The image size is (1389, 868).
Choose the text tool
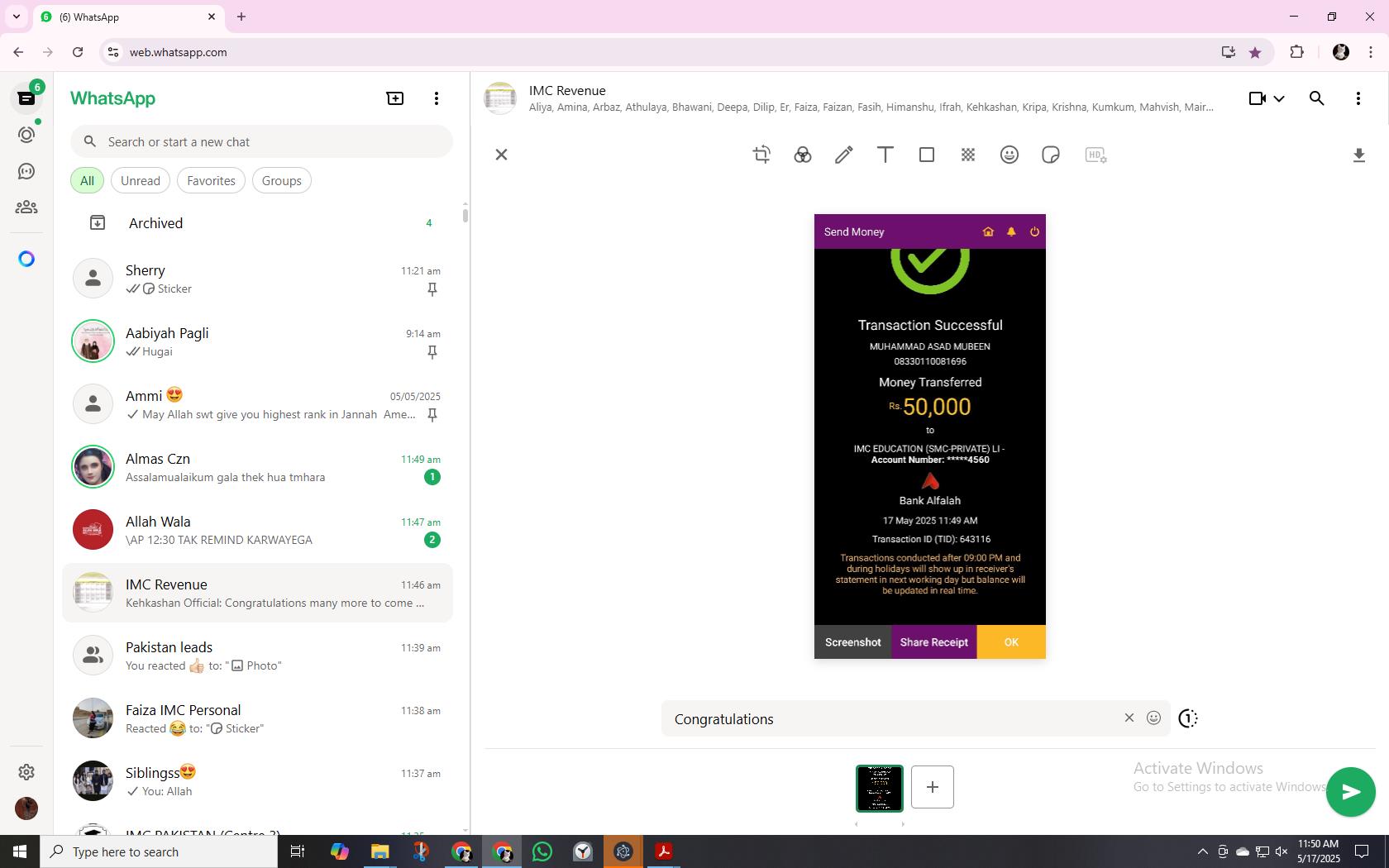click(885, 155)
